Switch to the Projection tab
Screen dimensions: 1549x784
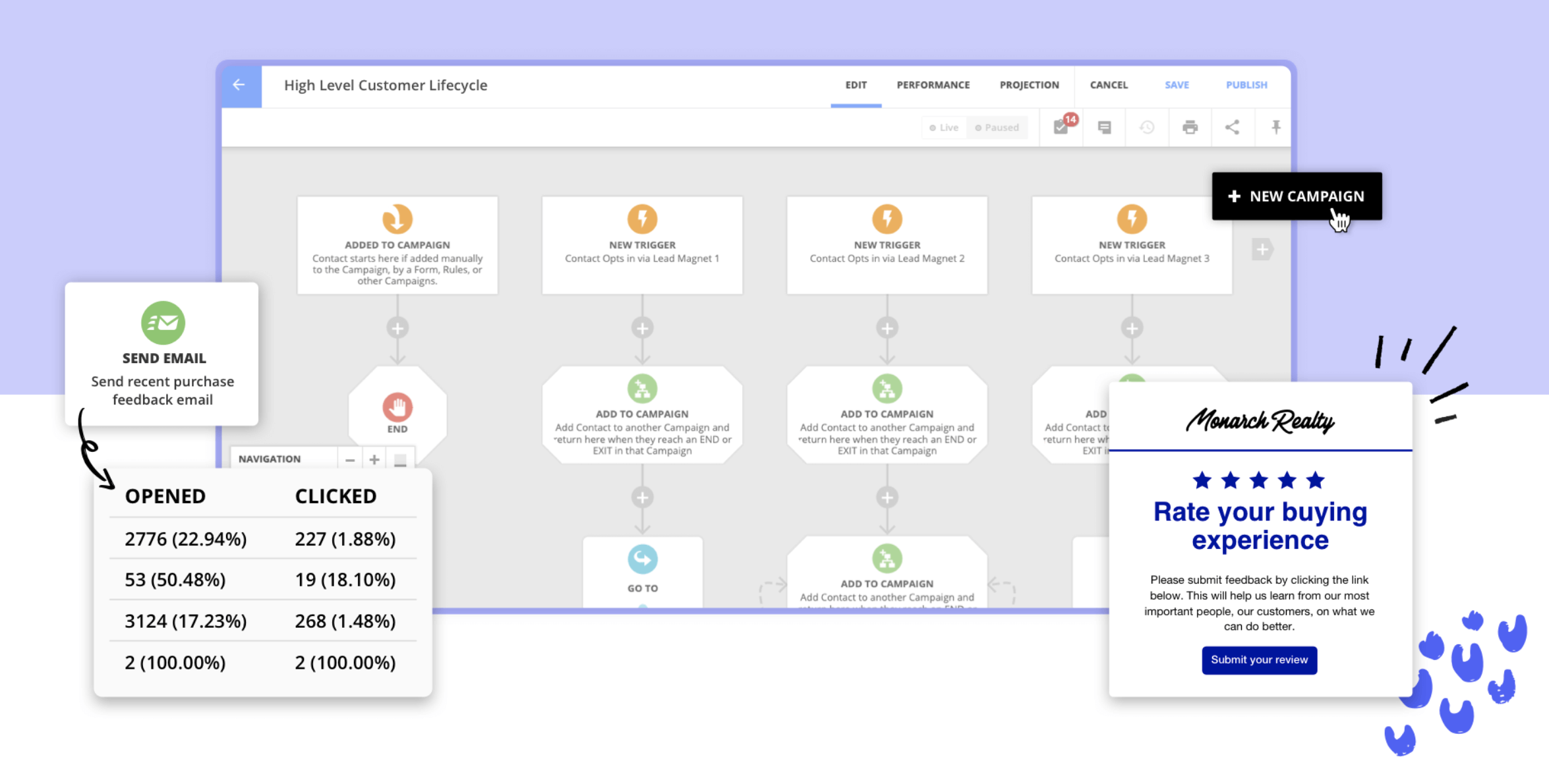[1029, 85]
